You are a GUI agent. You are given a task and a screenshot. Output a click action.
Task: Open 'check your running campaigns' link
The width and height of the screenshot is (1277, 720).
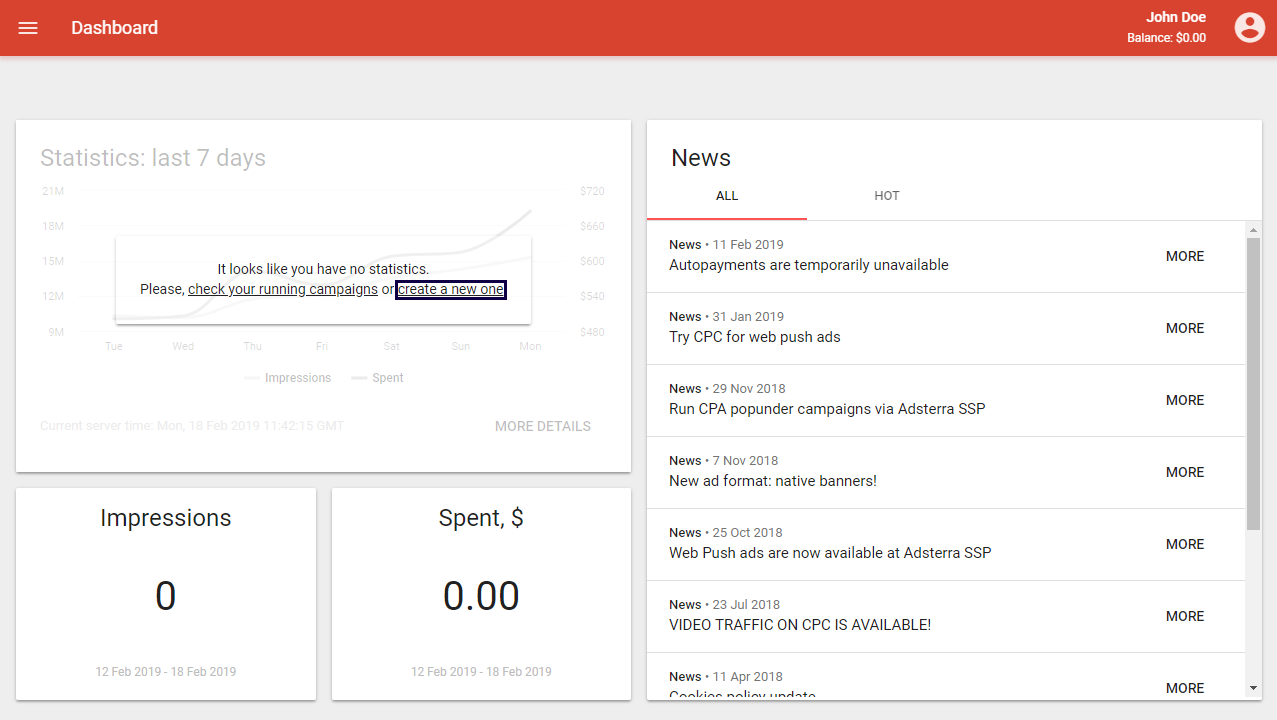(x=283, y=290)
